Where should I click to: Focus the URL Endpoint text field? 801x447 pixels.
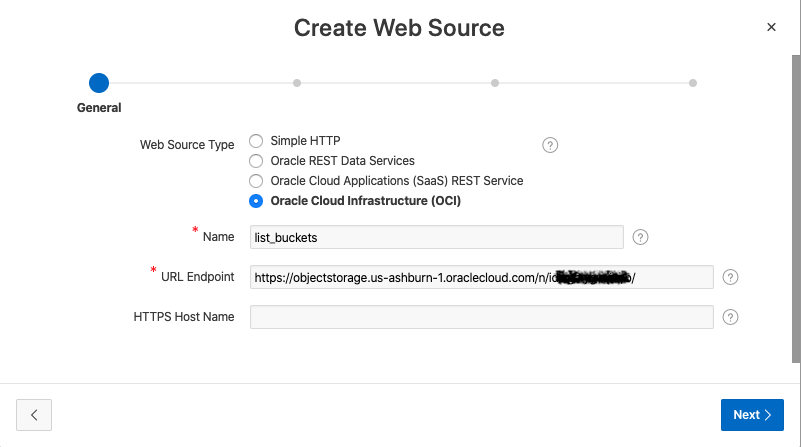pyautogui.click(x=481, y=277)
